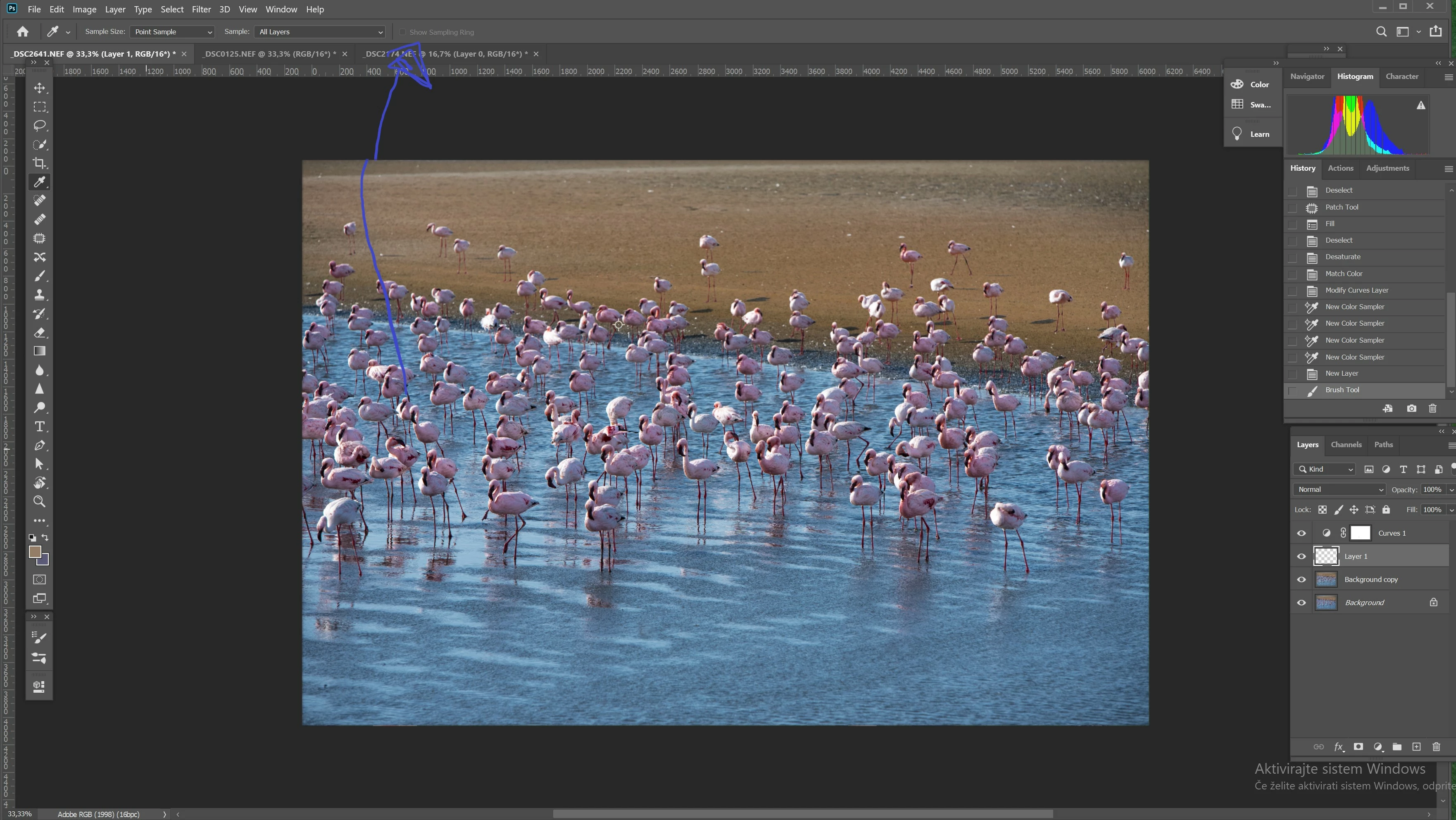
Task: Select the Horizontal Type tool
Action: (40, 427)
